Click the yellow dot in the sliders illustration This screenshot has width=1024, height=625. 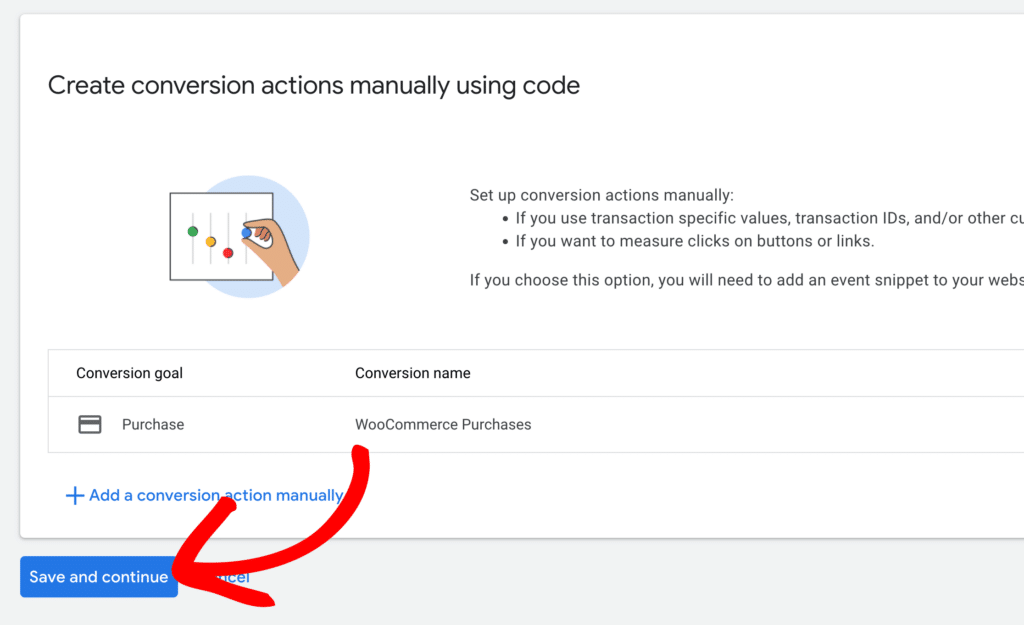click(210, 242)
